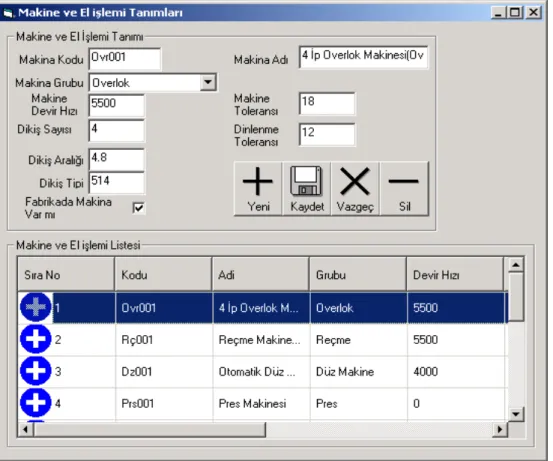Screen dimensions: 553x461
Task: Click the list's scroll down arrow
Action: click(x=516, y=414)
